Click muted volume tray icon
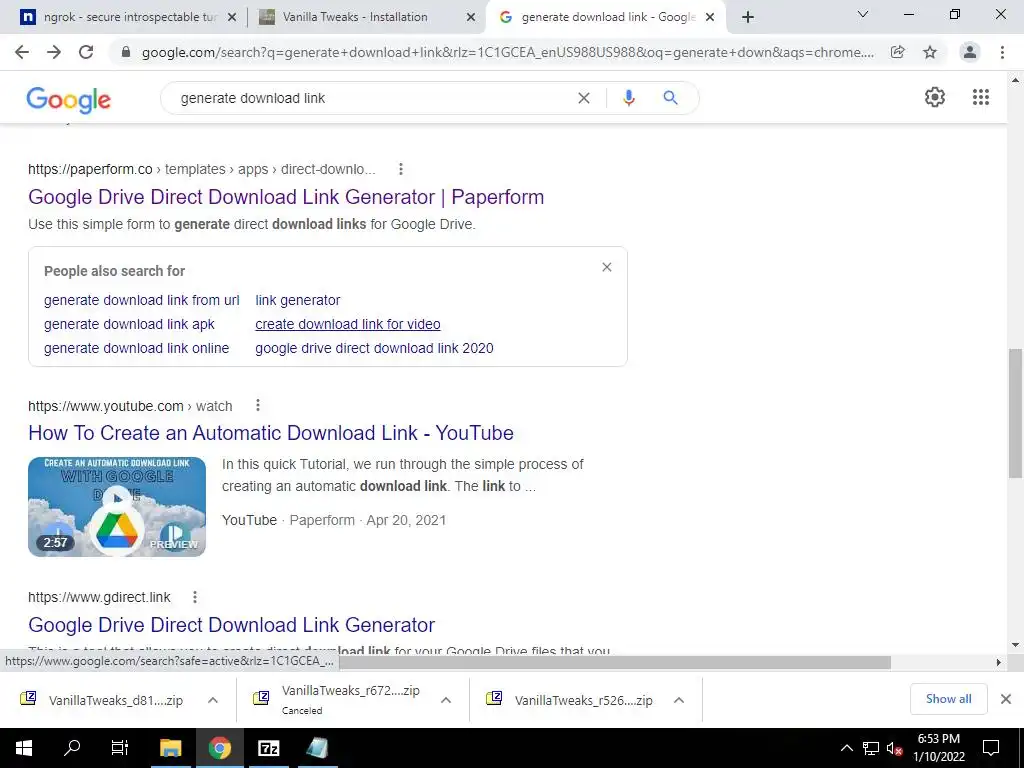1024x768 pixels. (895, 748)
